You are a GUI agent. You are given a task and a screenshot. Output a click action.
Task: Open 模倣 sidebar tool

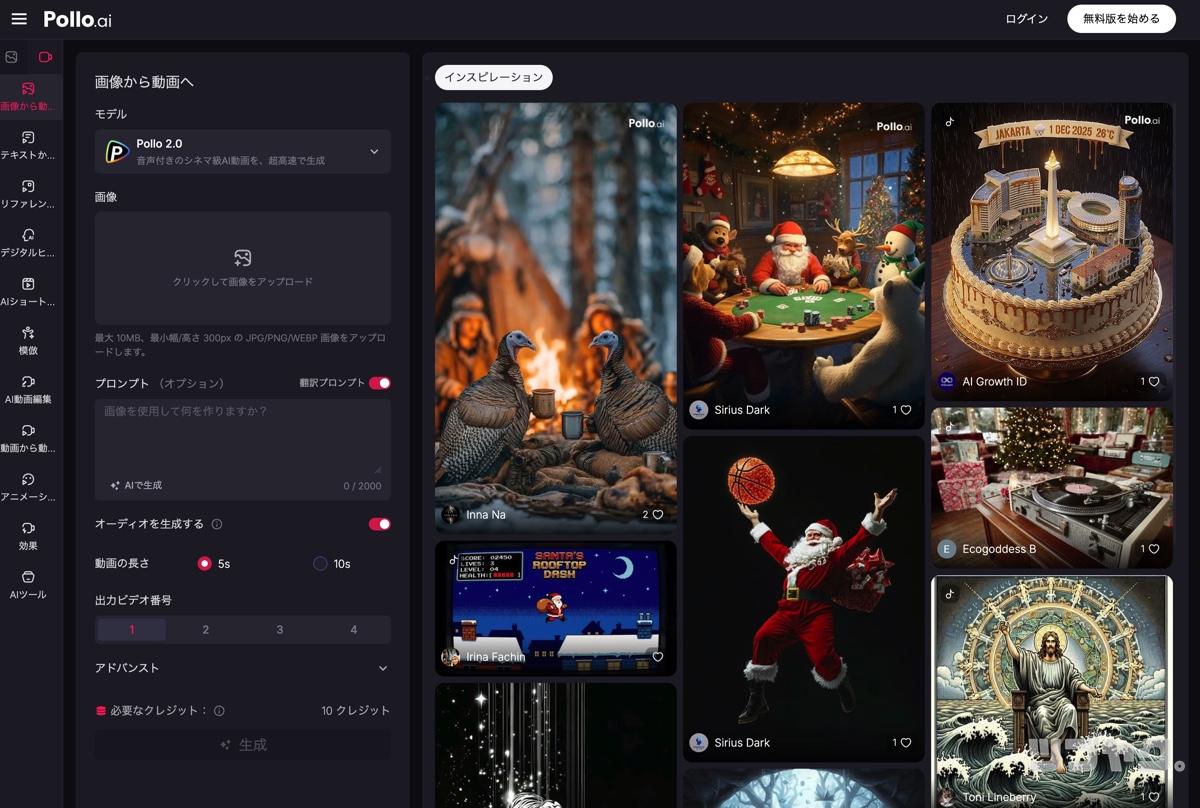(28, 340)
